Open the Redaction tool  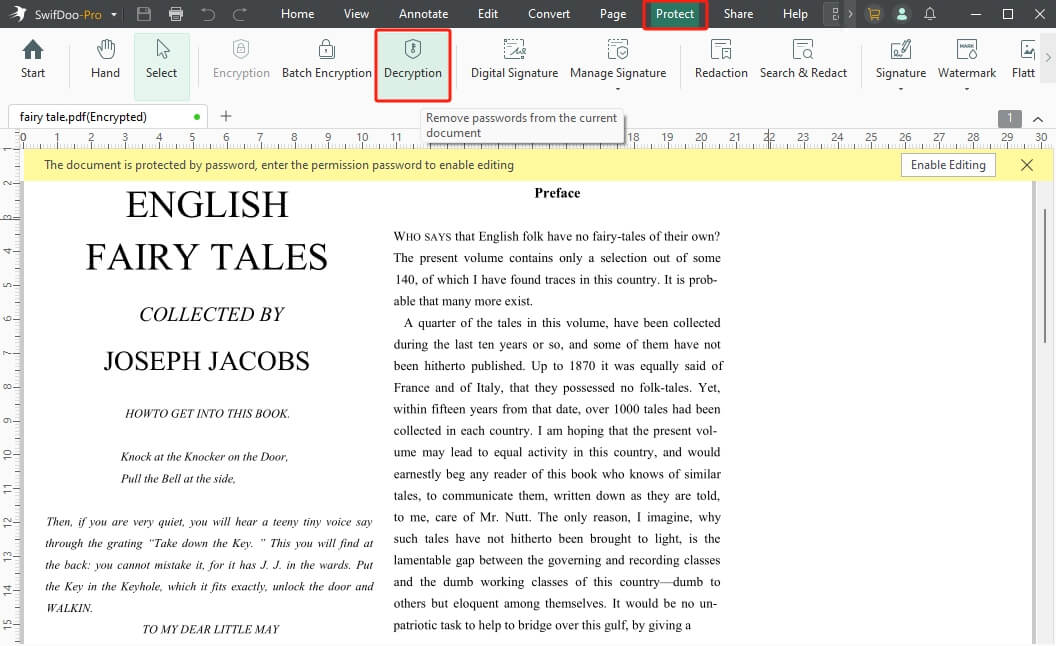721,62
